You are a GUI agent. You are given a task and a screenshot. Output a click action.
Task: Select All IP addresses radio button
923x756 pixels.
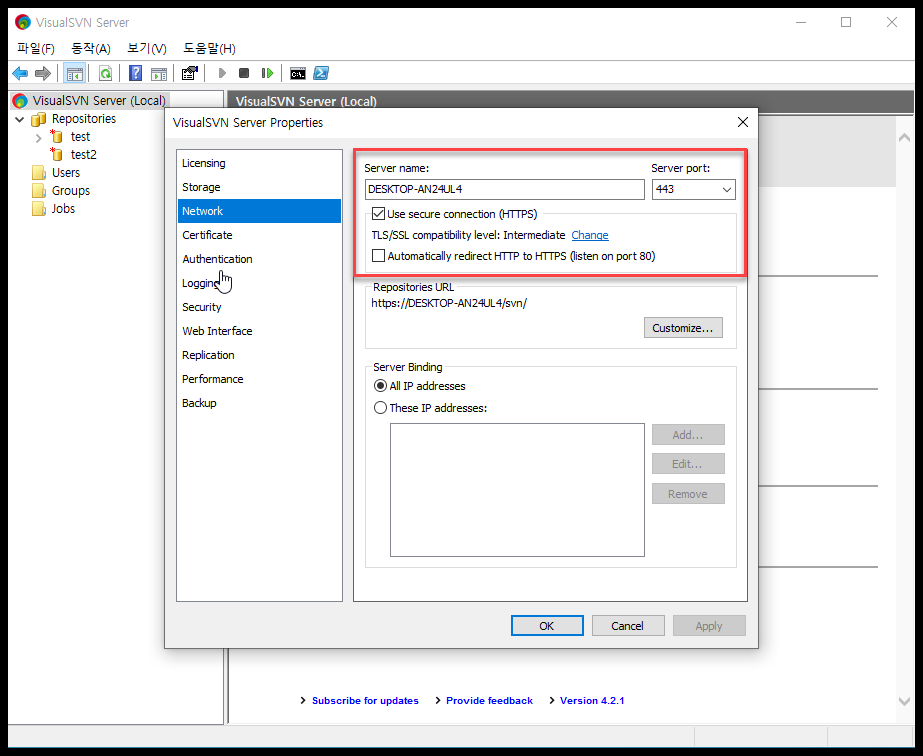(x=380, y=386)
